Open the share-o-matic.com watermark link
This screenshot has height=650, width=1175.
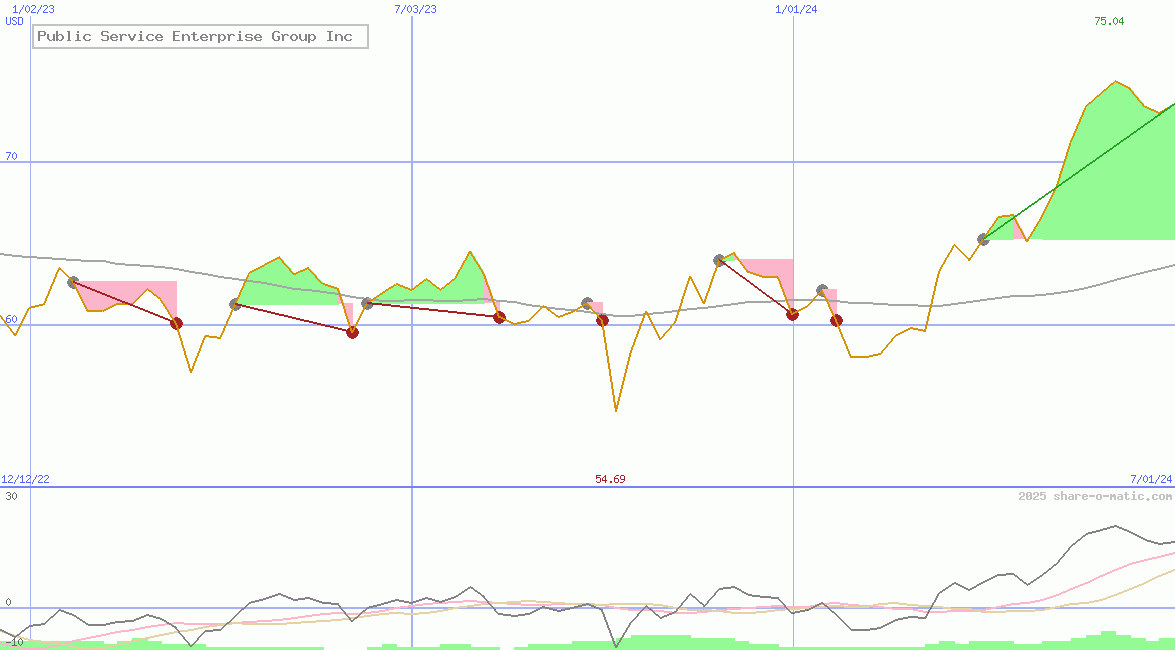1095,496
